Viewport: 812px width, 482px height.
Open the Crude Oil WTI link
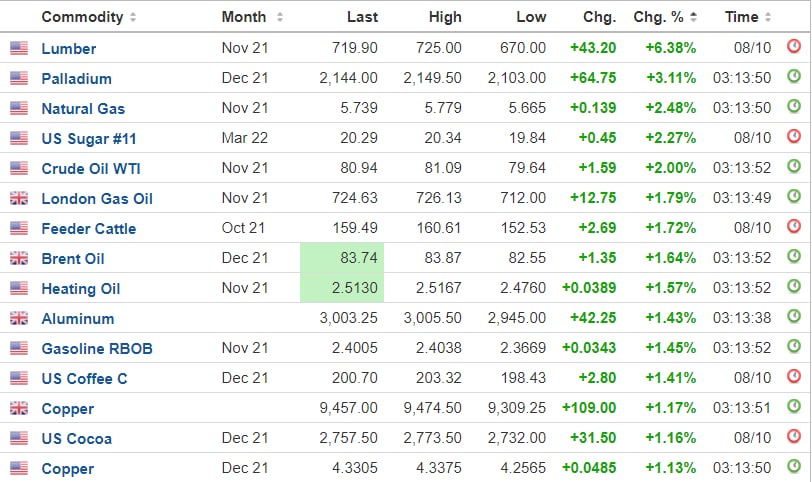pyautogui.click(x=91, y=169)
